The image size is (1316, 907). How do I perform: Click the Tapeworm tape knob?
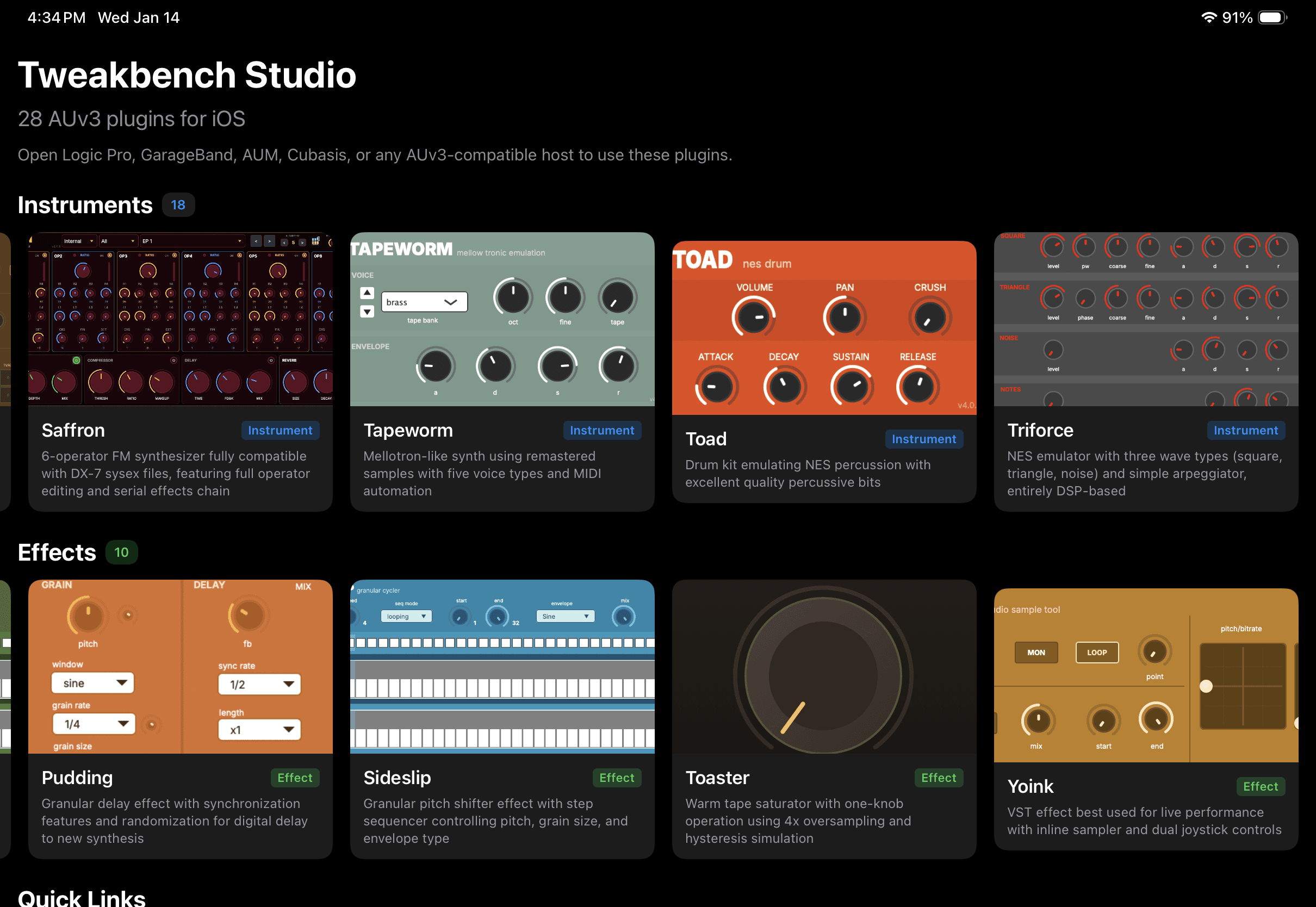click(617, 297)
